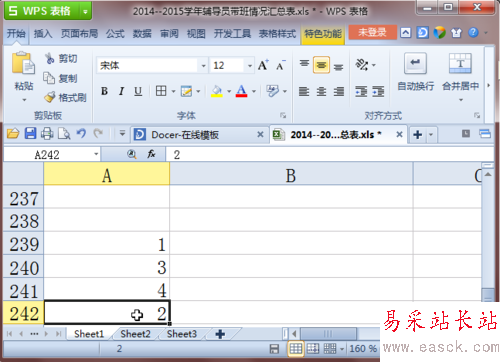Click the Print icon
The width and height of the screenshot is (500, 362).
(47, 134)
